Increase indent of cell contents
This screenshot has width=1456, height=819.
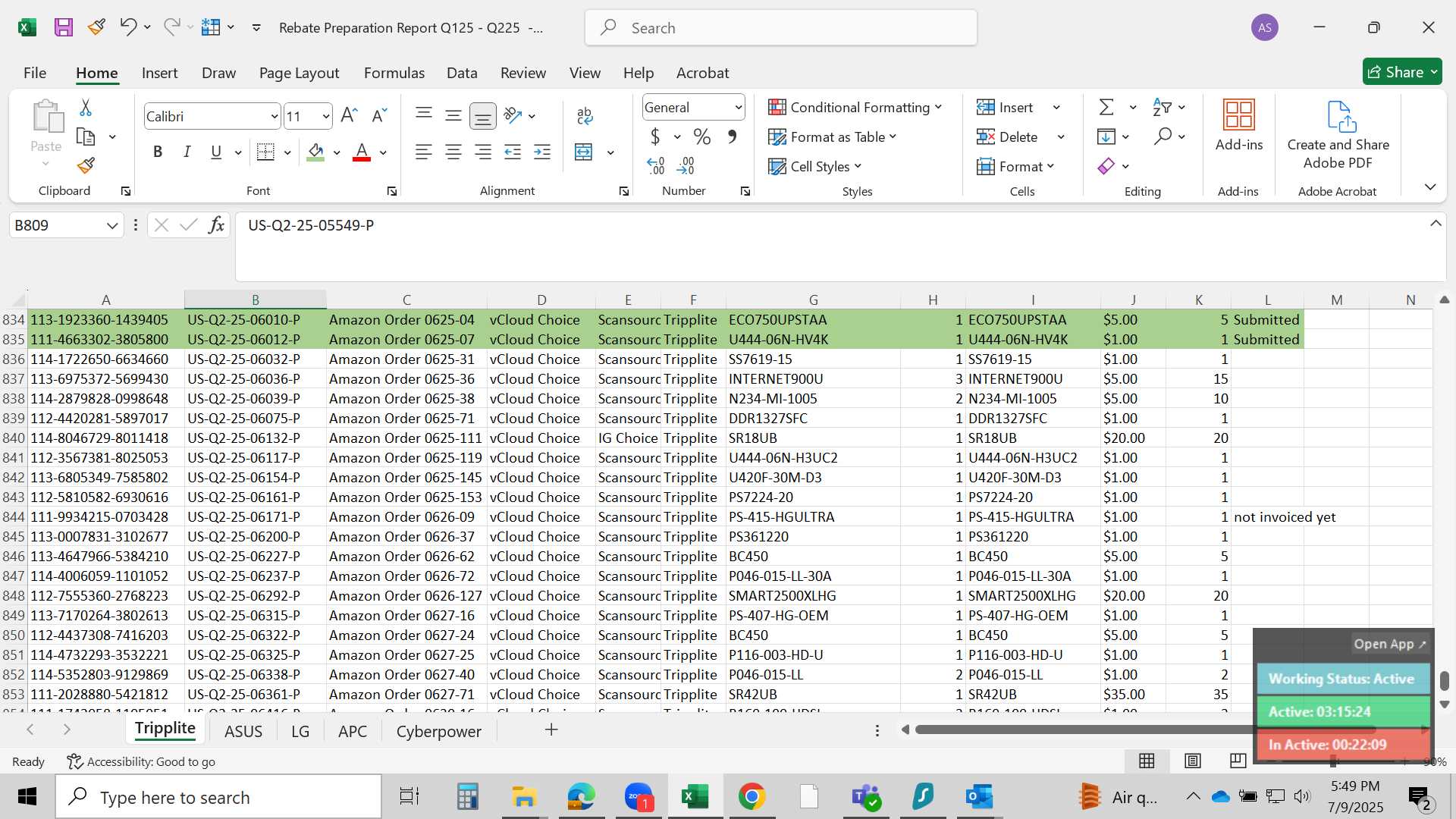click(x=542, y=152)
